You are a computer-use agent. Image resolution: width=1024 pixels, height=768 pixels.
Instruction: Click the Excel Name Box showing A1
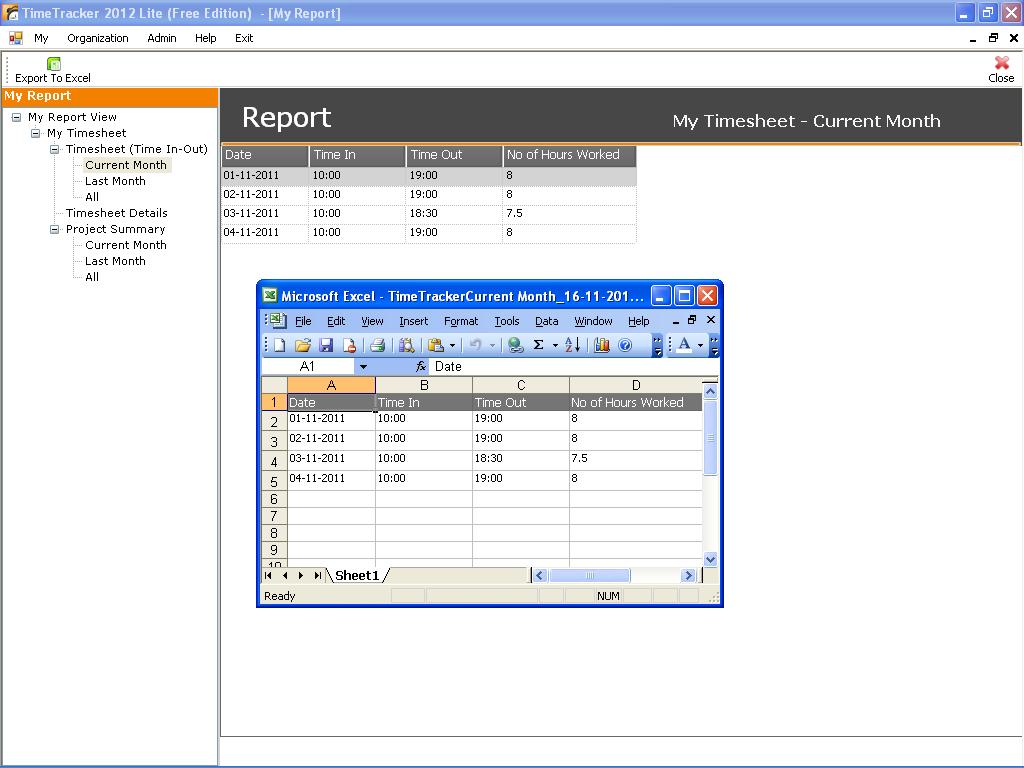(x=308, y=366)
